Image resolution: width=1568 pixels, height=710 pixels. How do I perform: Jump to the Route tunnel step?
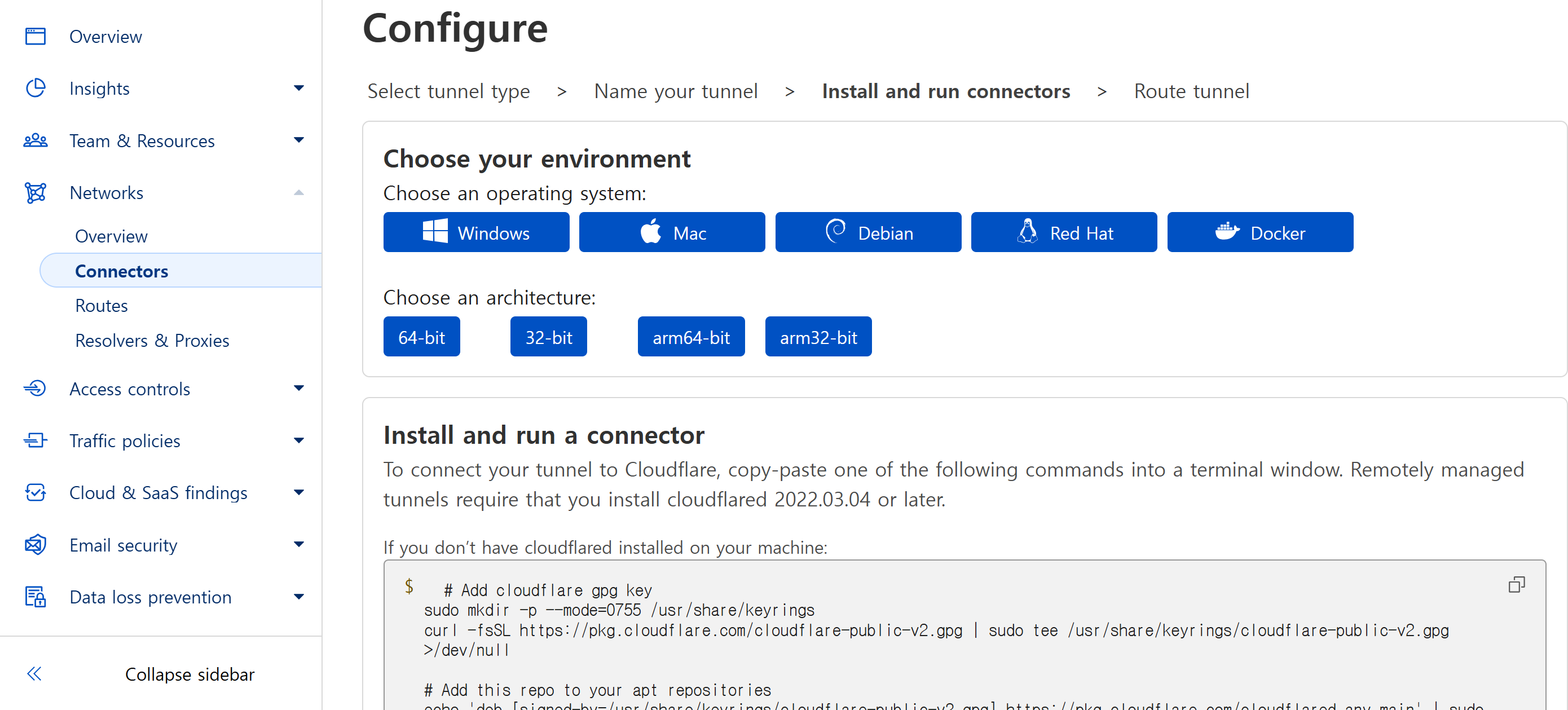click(1191, 91)
